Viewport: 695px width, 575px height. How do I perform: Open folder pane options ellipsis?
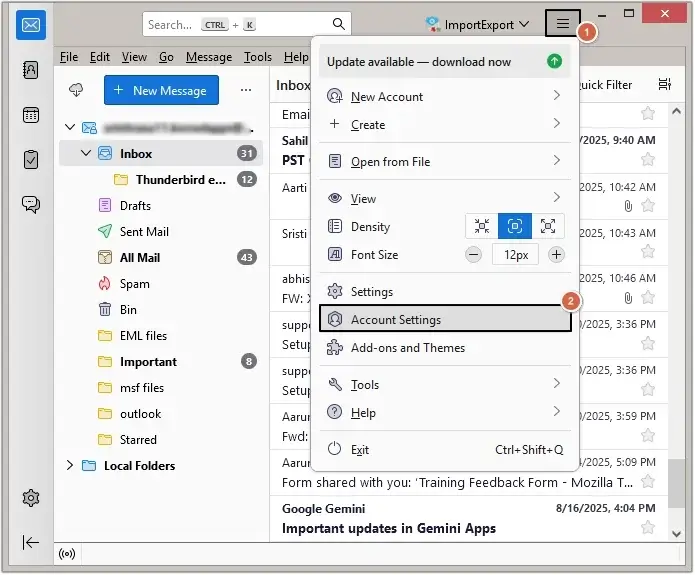246,90
